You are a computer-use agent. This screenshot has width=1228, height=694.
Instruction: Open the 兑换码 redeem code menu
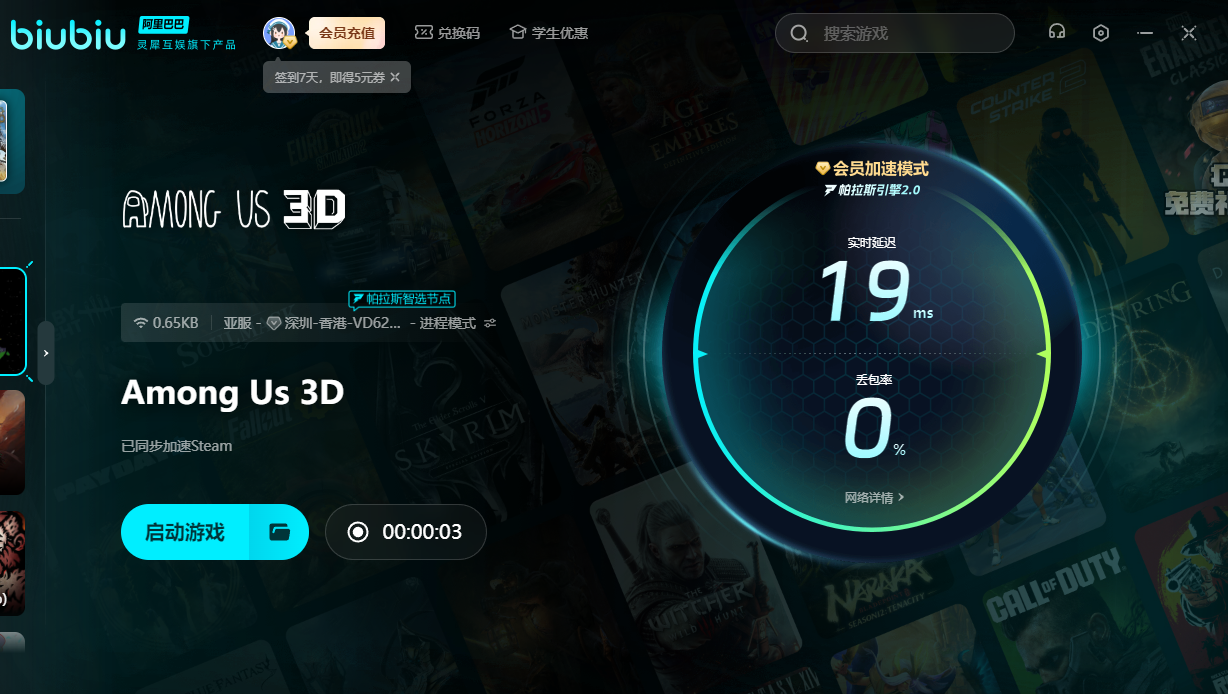point(447,33)
